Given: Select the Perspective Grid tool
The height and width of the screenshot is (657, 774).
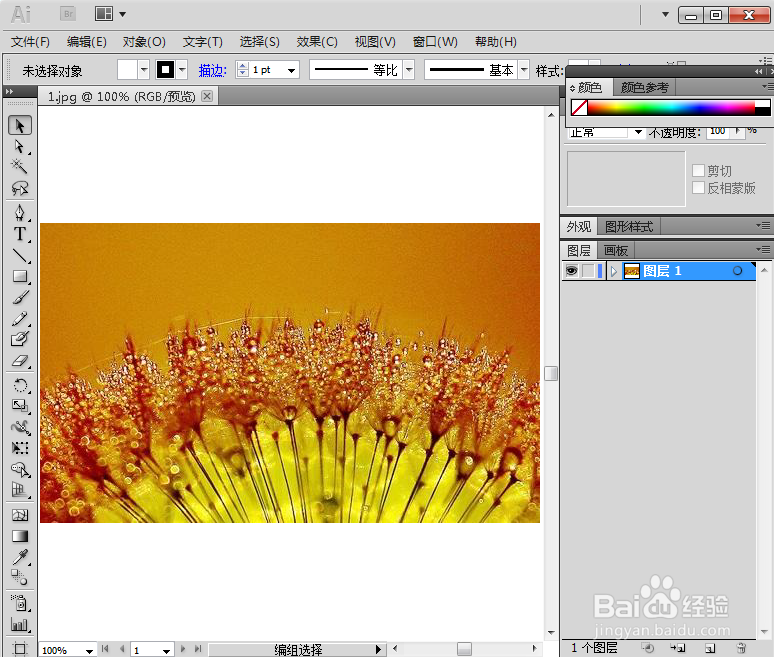Looking at the screenshot, I should click(20, 490).
